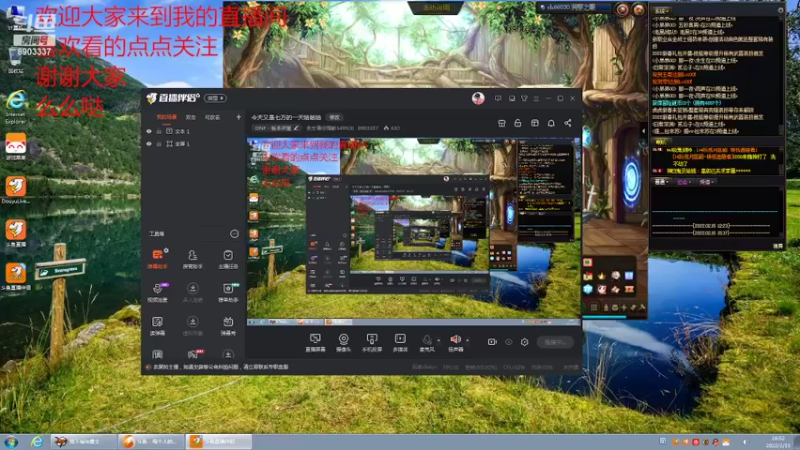The width and height of the screenshot is (800, 450).
Task: Switch to the second scene tab
Action: (x=190, y=117)
